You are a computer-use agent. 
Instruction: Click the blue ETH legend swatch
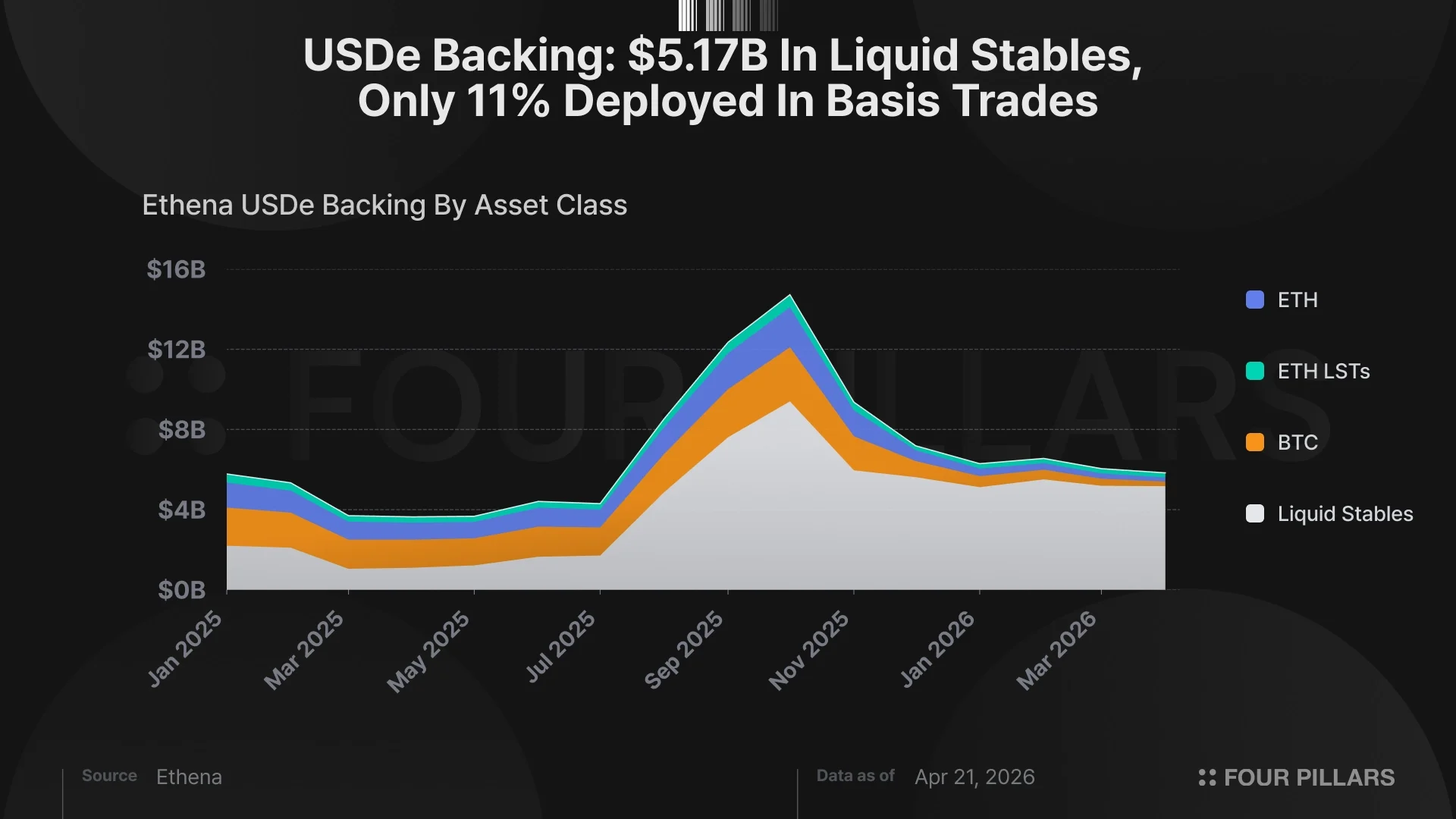pos(1255,300)
